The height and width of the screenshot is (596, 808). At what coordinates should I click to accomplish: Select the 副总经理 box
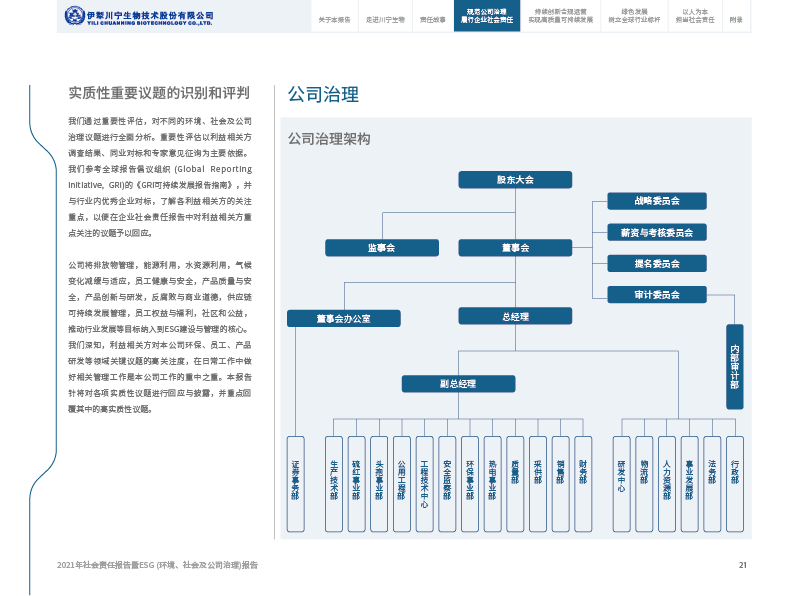[459, 384]
